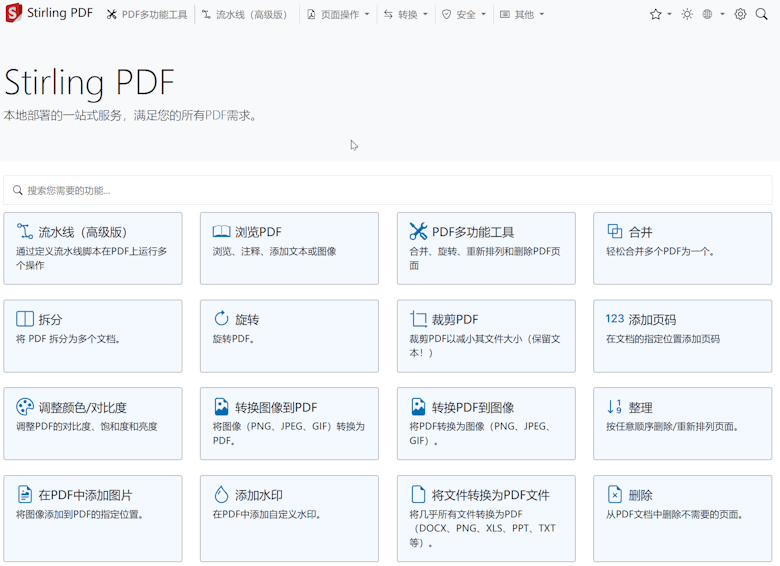Click the magnifier icon inside search field

18,190
